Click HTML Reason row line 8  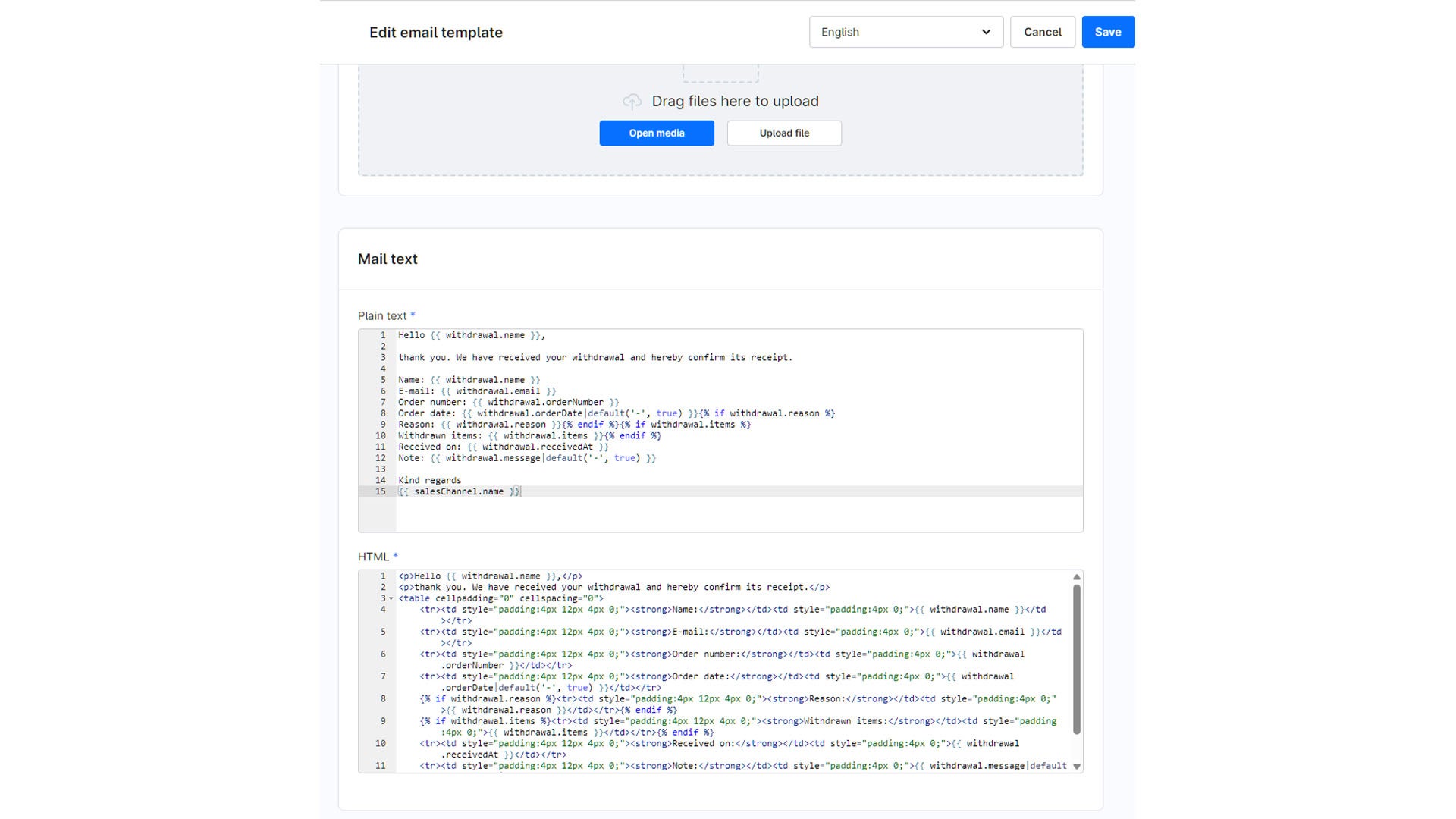coord(738,704)
